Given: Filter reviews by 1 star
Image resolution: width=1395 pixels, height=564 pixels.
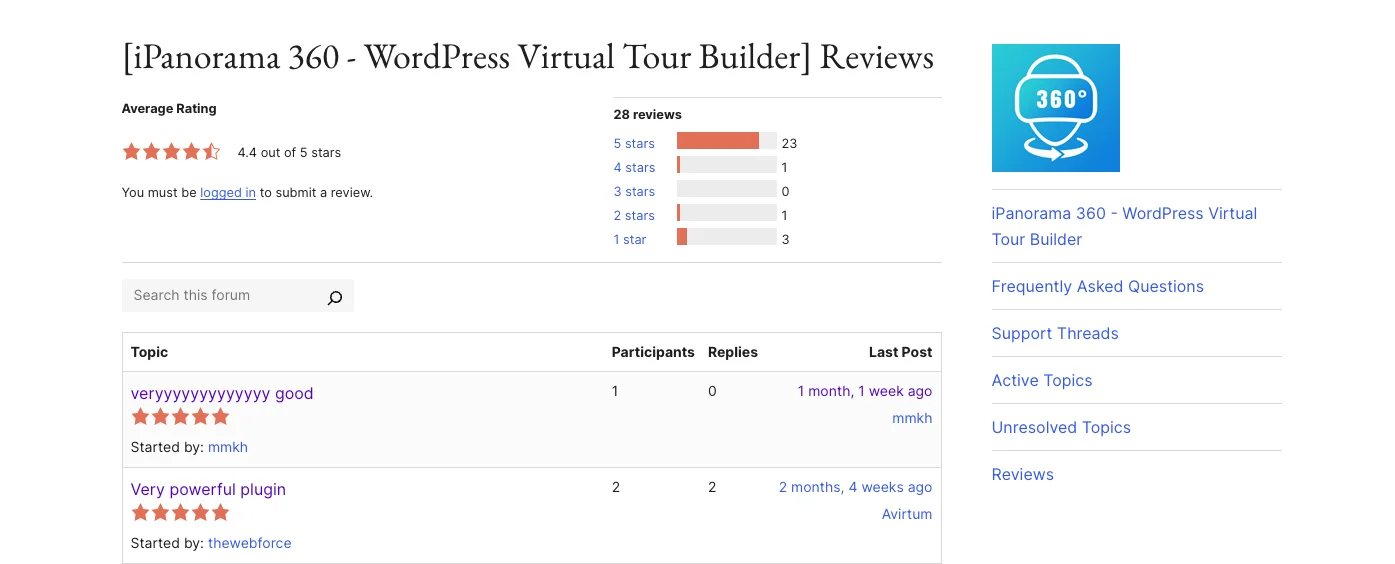Looking at the screenshot, I should [x=630, y=240].
